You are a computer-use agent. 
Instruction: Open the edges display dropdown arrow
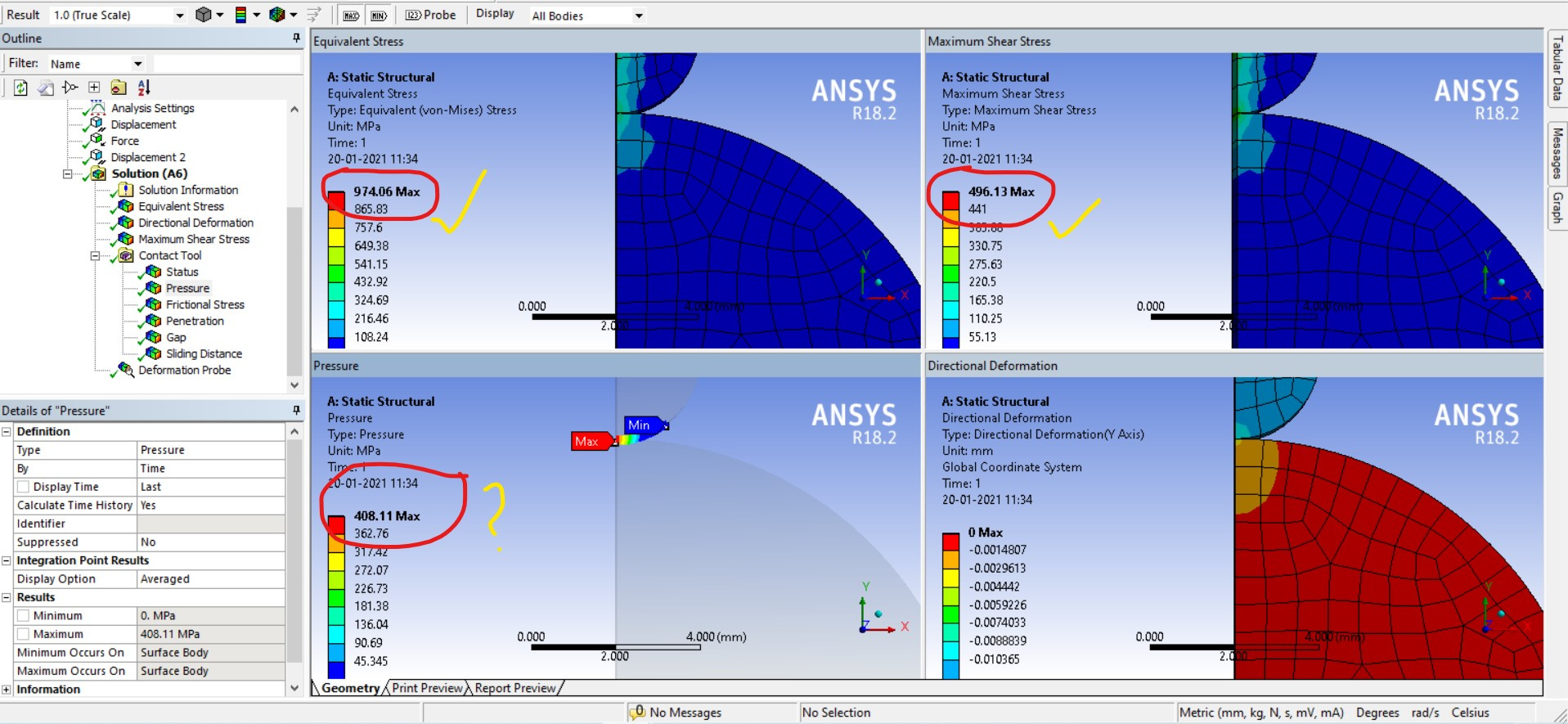[293, 15]
